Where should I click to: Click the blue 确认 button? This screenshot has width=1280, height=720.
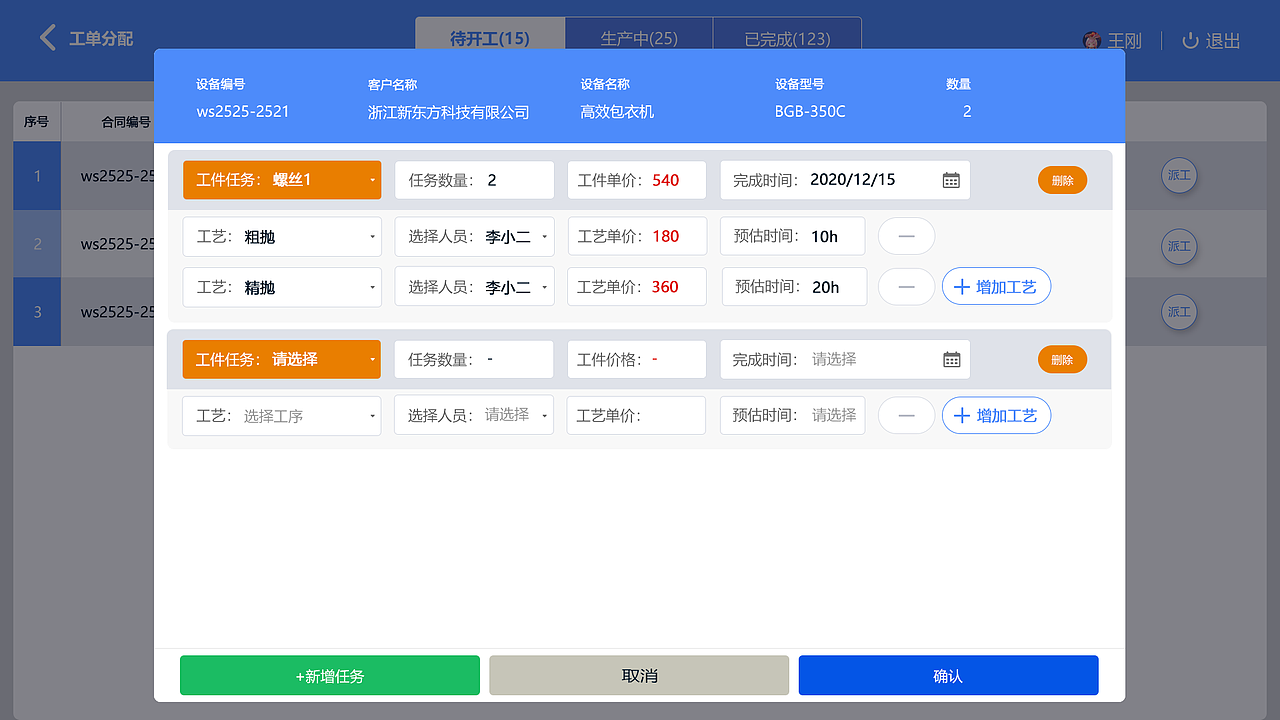pos(948,675)
